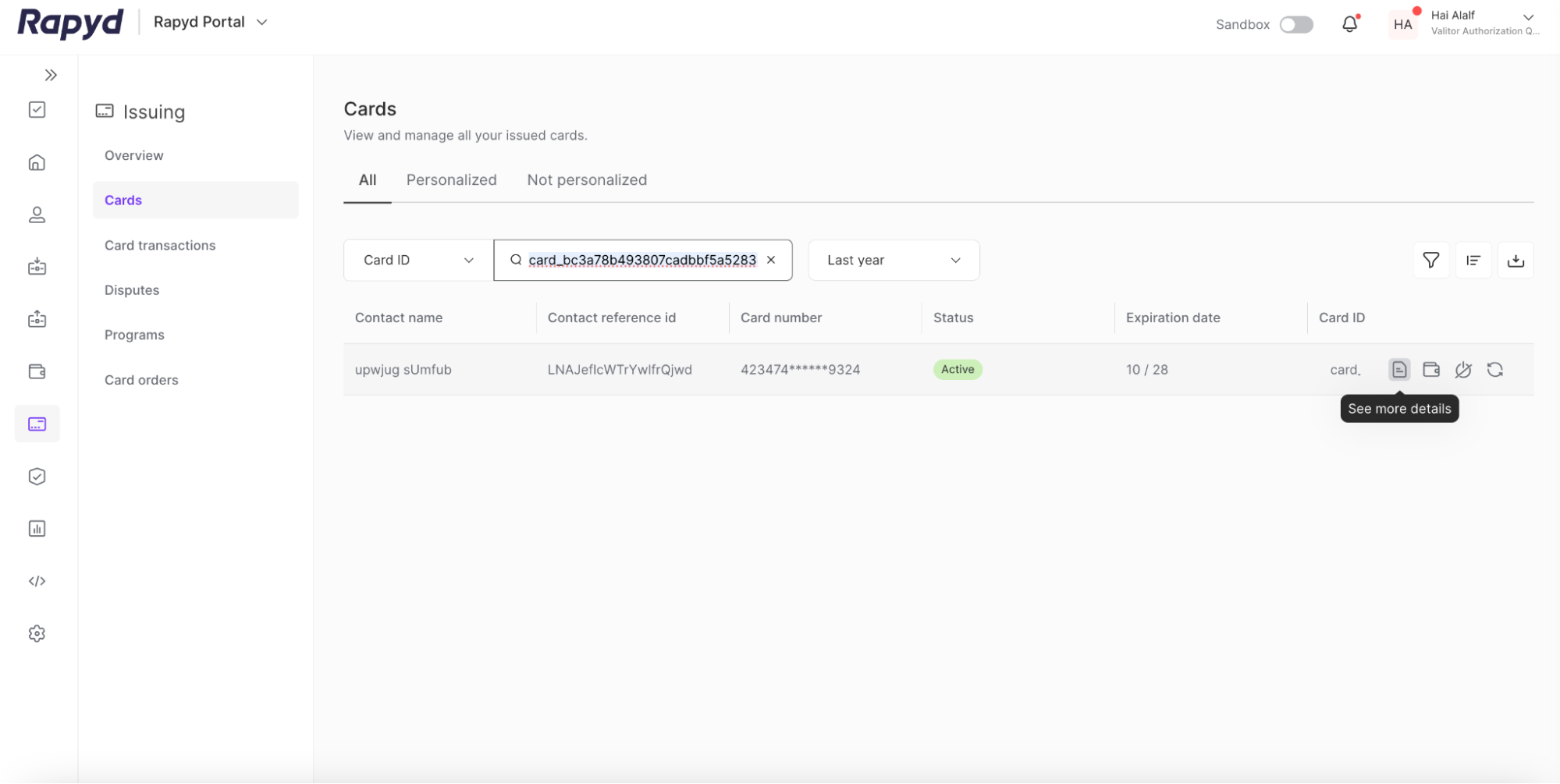Go to Card transactions in Issuing menu
Image resolution: width=1560 pixels, height=784 pixels.
pos(160,245)
